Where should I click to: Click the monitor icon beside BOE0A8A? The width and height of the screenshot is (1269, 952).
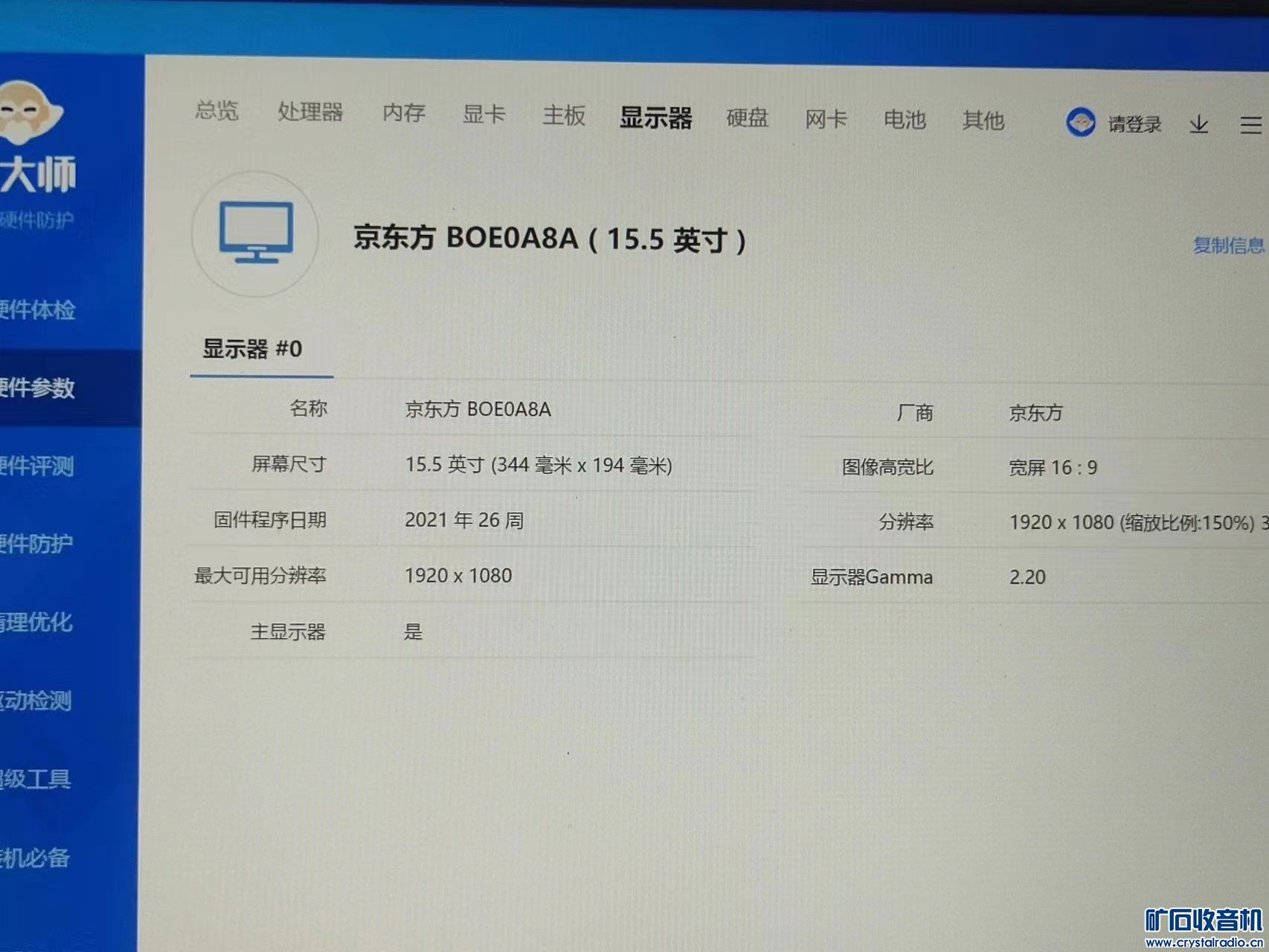click(257, 233)
